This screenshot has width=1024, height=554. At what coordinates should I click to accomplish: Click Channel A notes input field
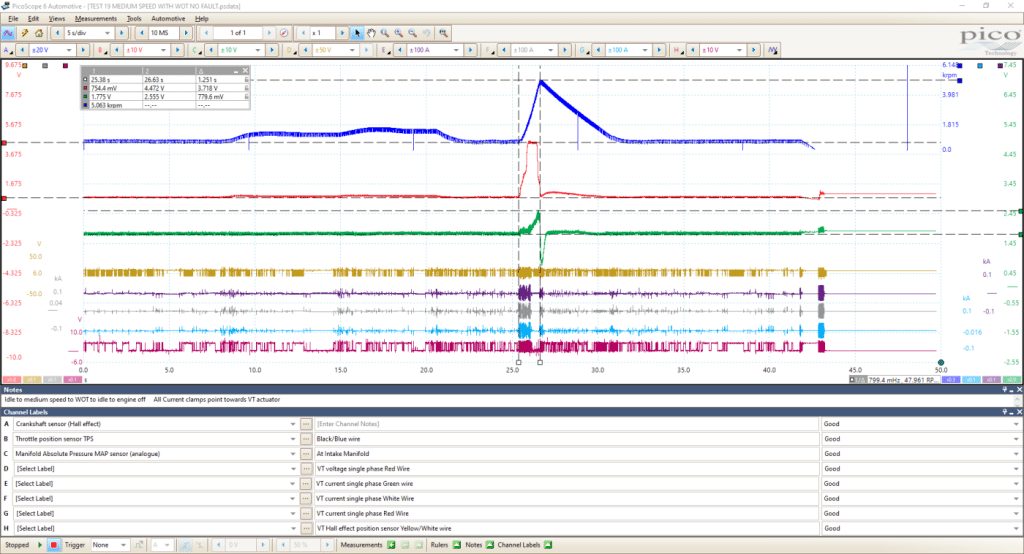click(x=566, y=424)
